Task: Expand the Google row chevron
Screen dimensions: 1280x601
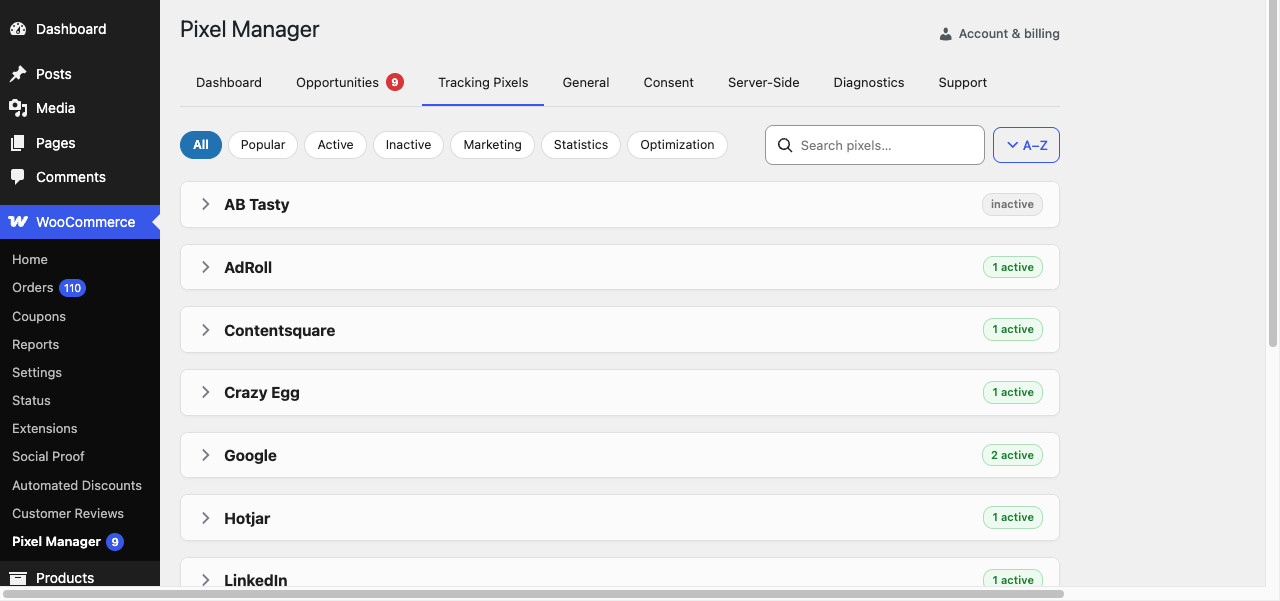Action: point(205,455)
